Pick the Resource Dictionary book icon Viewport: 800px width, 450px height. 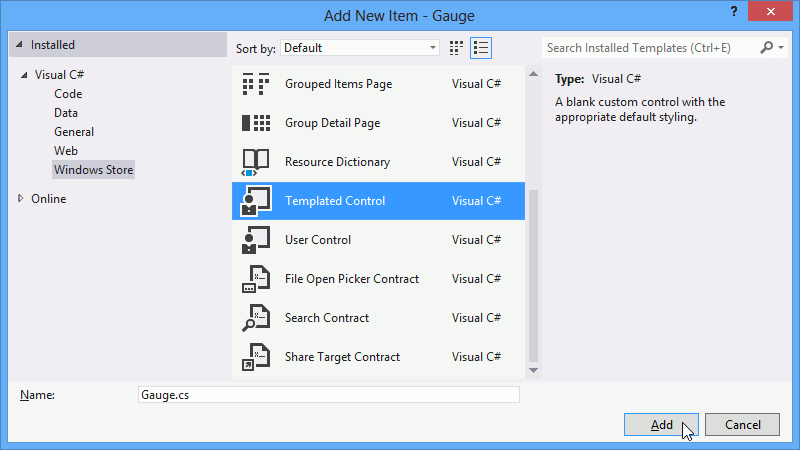click(255, 162)
